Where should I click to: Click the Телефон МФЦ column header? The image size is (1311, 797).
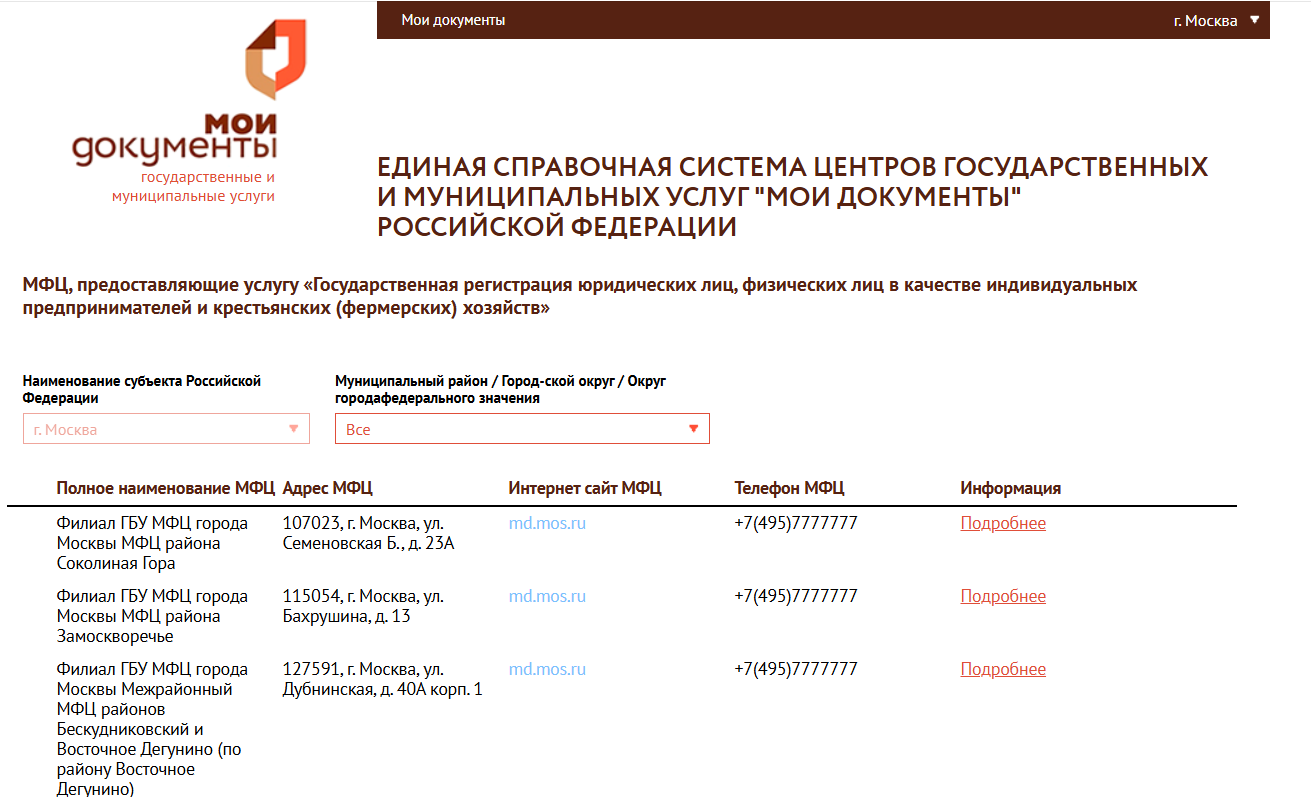(789, 488)
